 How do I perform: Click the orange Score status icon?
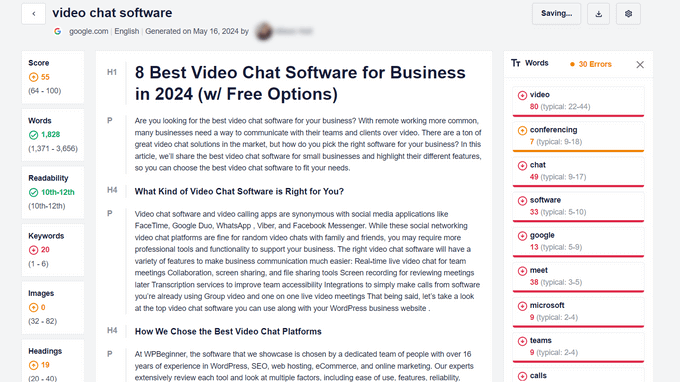click(33, 77)
